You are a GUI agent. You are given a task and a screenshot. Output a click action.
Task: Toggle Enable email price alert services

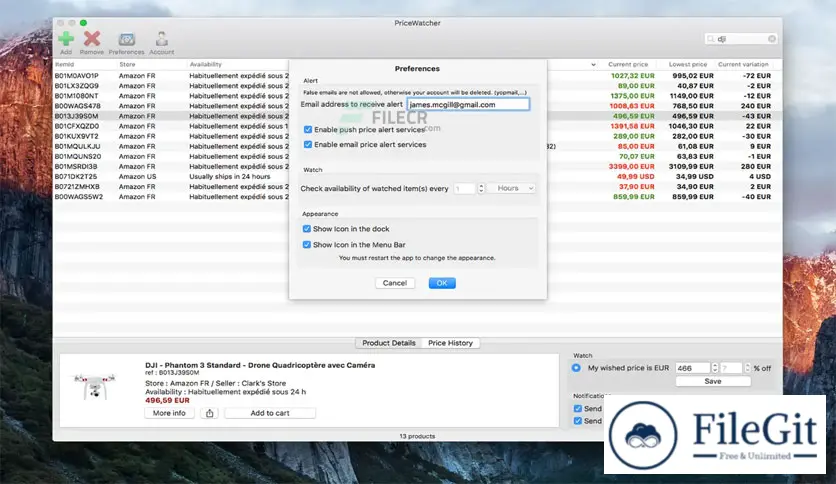[308, 144]
